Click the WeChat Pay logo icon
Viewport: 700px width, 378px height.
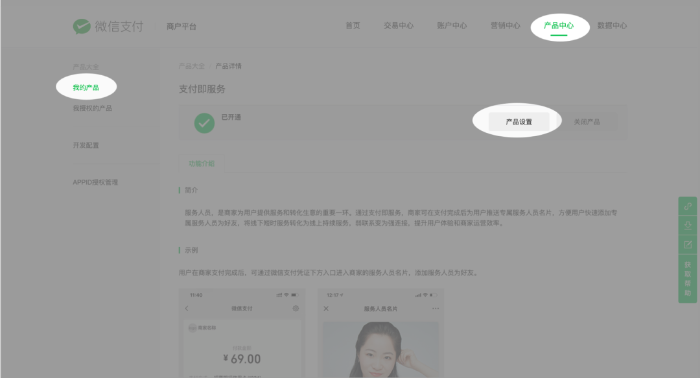(82, 26)
